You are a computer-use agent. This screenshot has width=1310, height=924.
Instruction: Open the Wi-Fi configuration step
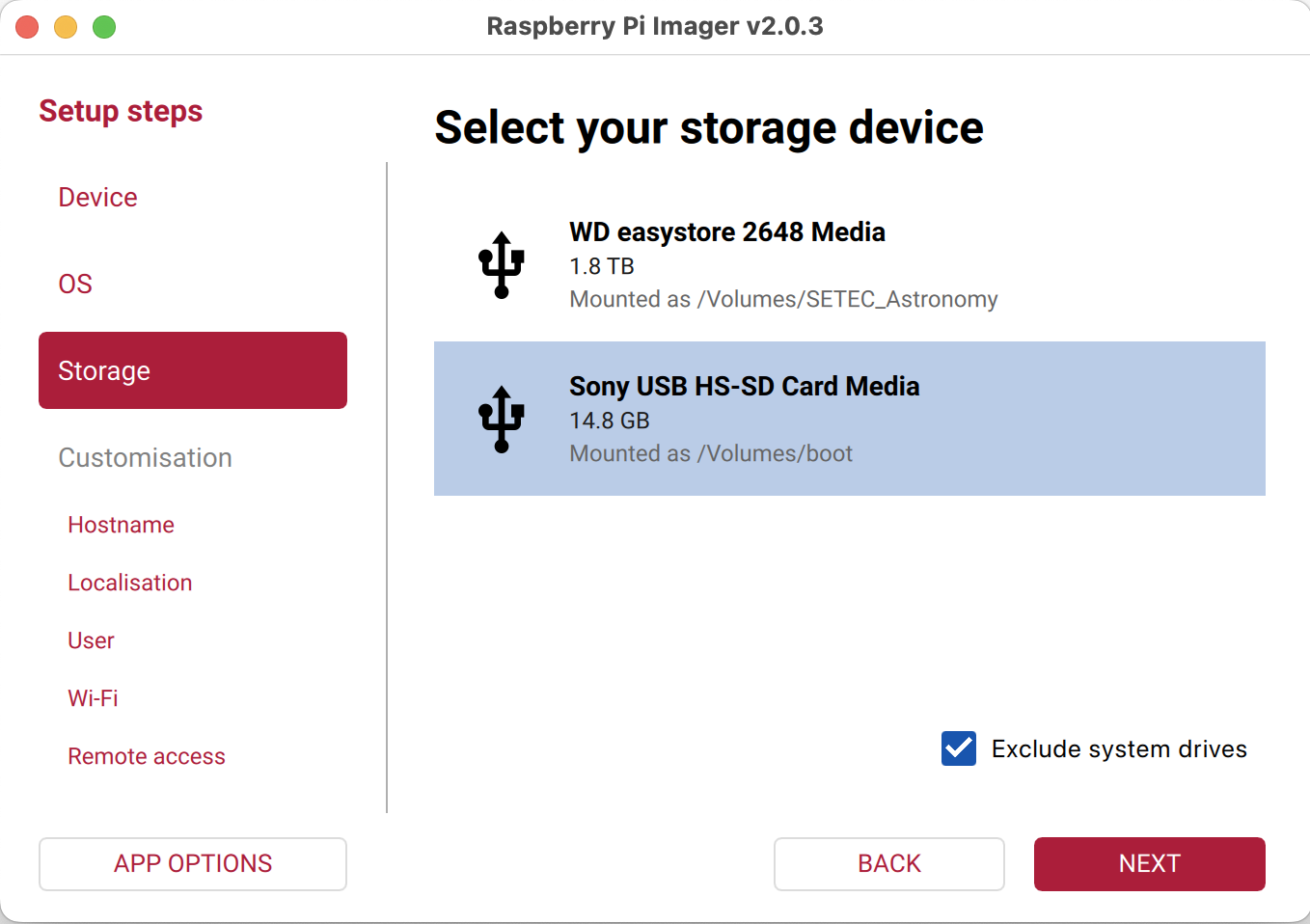pos(94,698)
